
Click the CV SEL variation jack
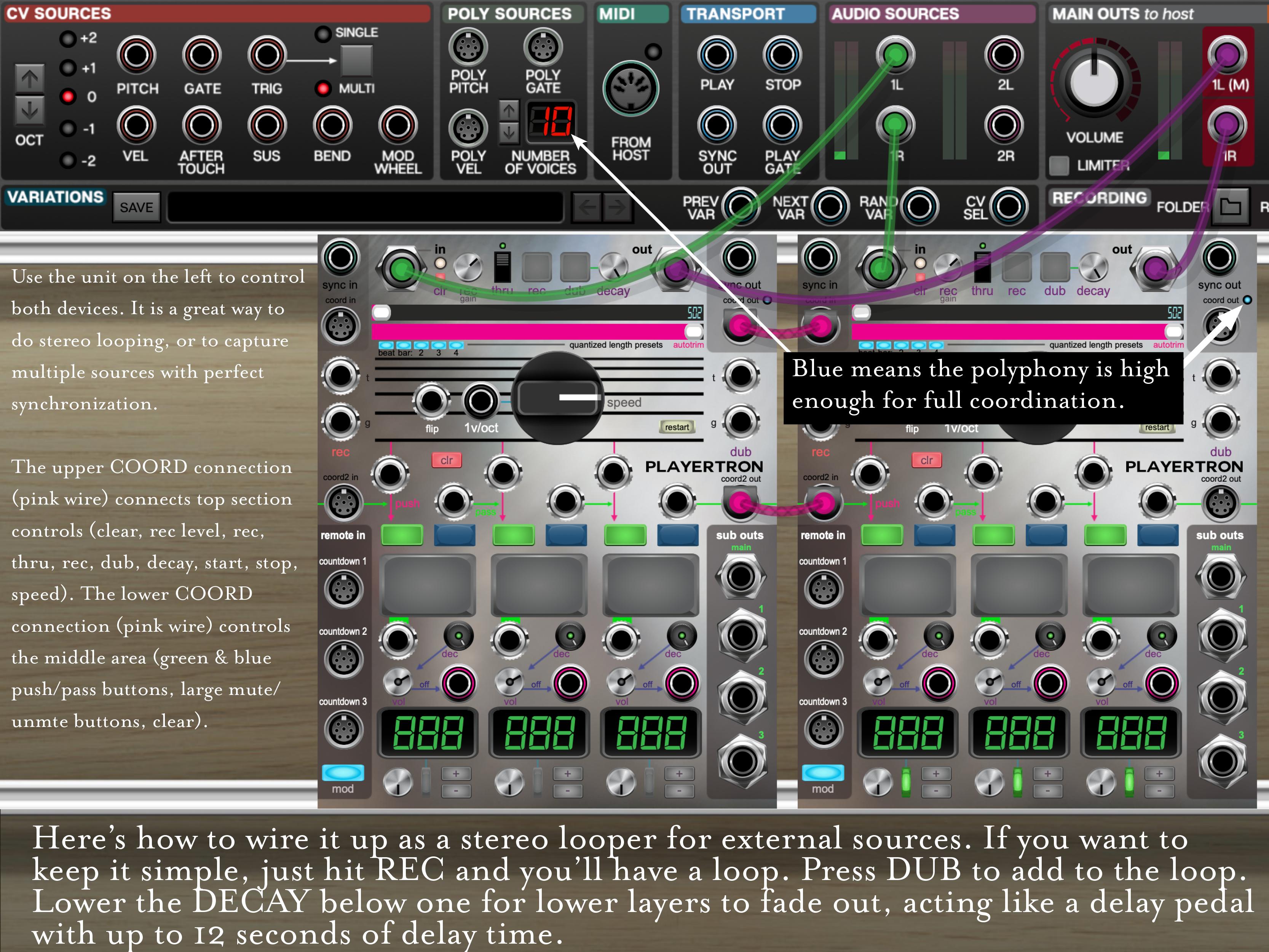(1009, 206)
